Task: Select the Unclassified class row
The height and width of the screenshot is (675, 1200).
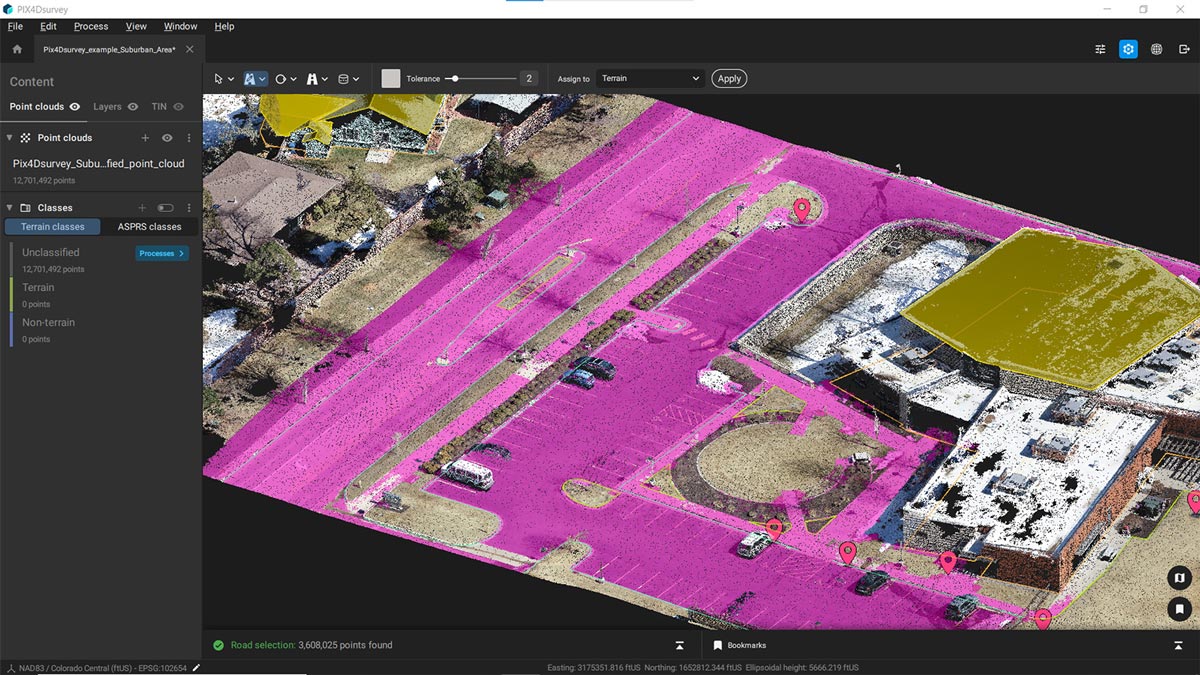Action: coord(100,260)
